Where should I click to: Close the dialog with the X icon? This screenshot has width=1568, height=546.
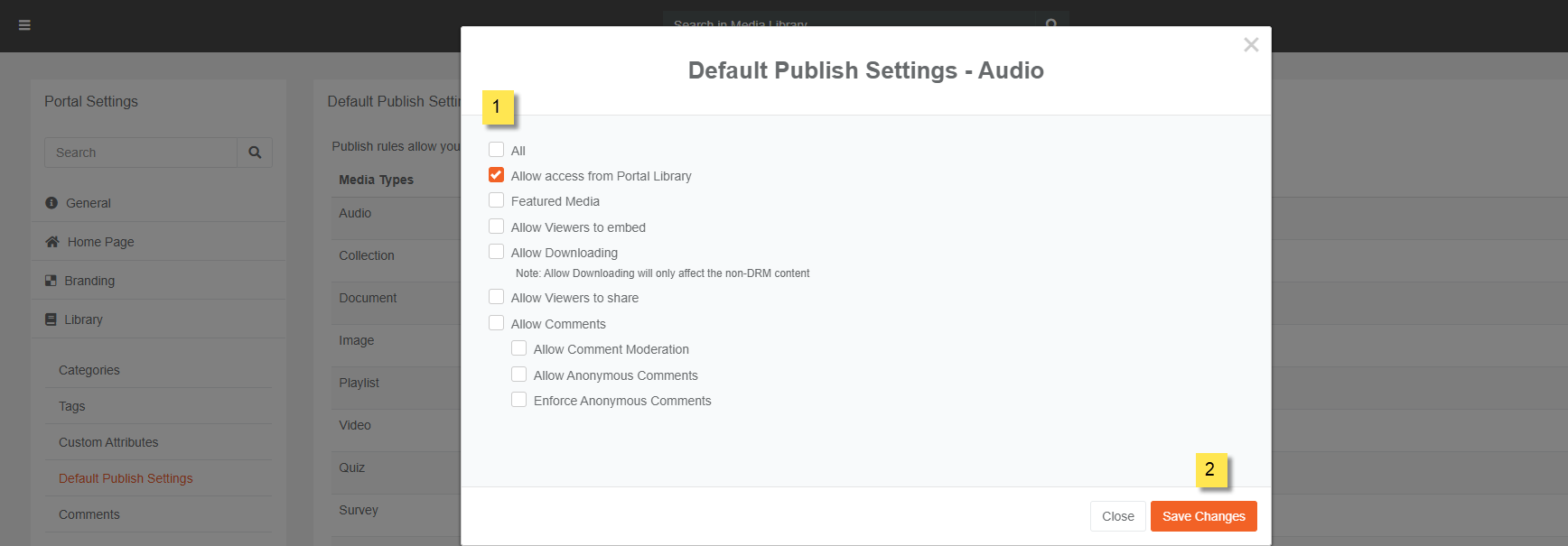pyautogui.click(x=1250, y=45)
